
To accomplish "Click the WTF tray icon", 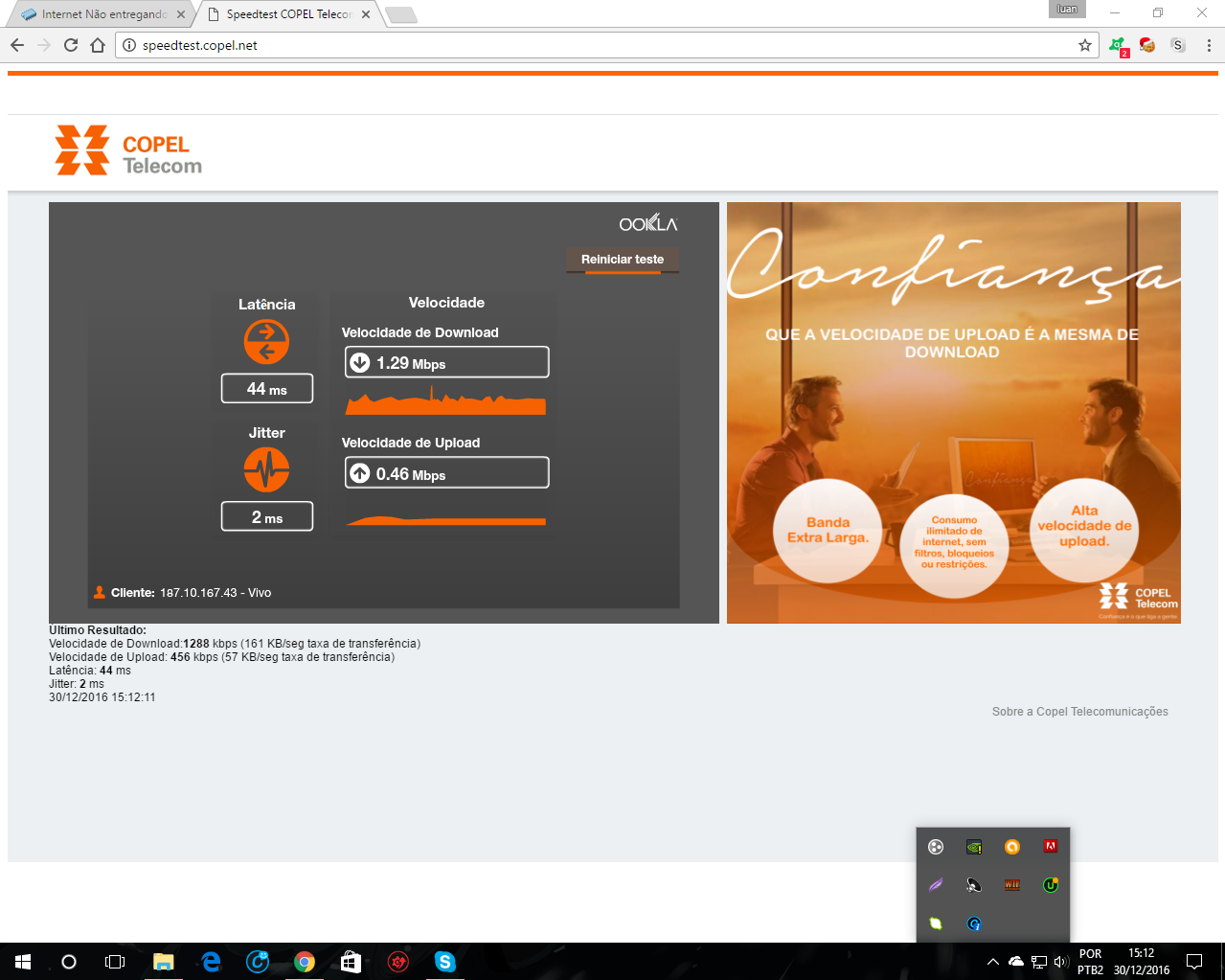I will pyautogui.click(x=1012, y=885).
